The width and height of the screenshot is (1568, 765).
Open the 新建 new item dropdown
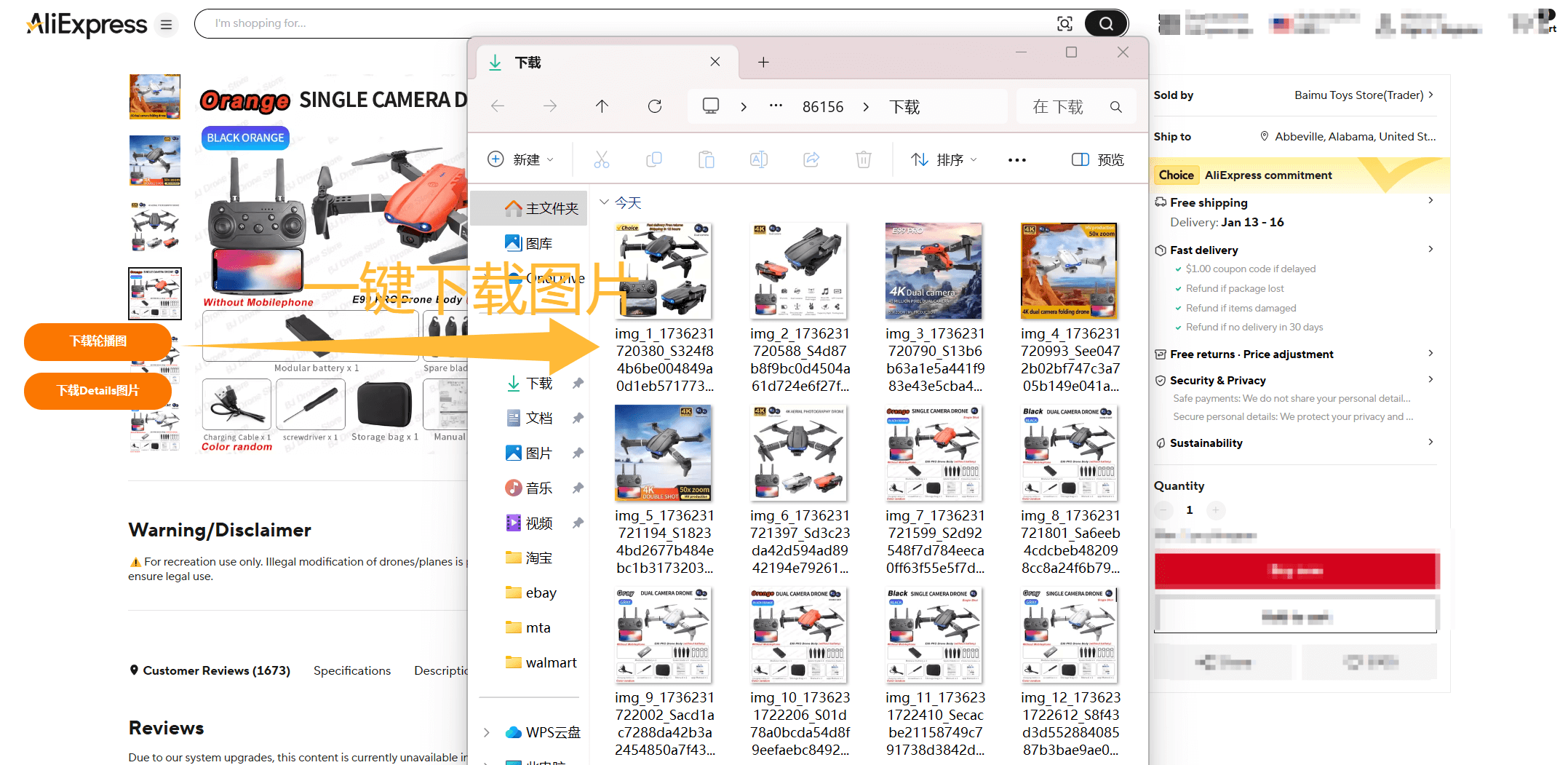coord(521,159)
